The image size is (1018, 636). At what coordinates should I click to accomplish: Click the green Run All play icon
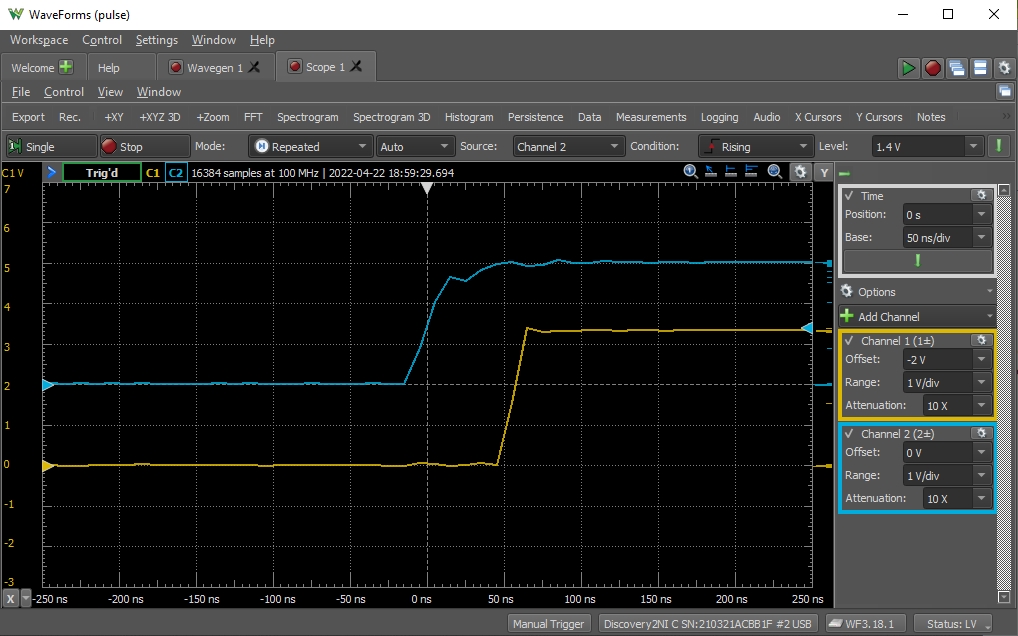click(x=908, y=68)
